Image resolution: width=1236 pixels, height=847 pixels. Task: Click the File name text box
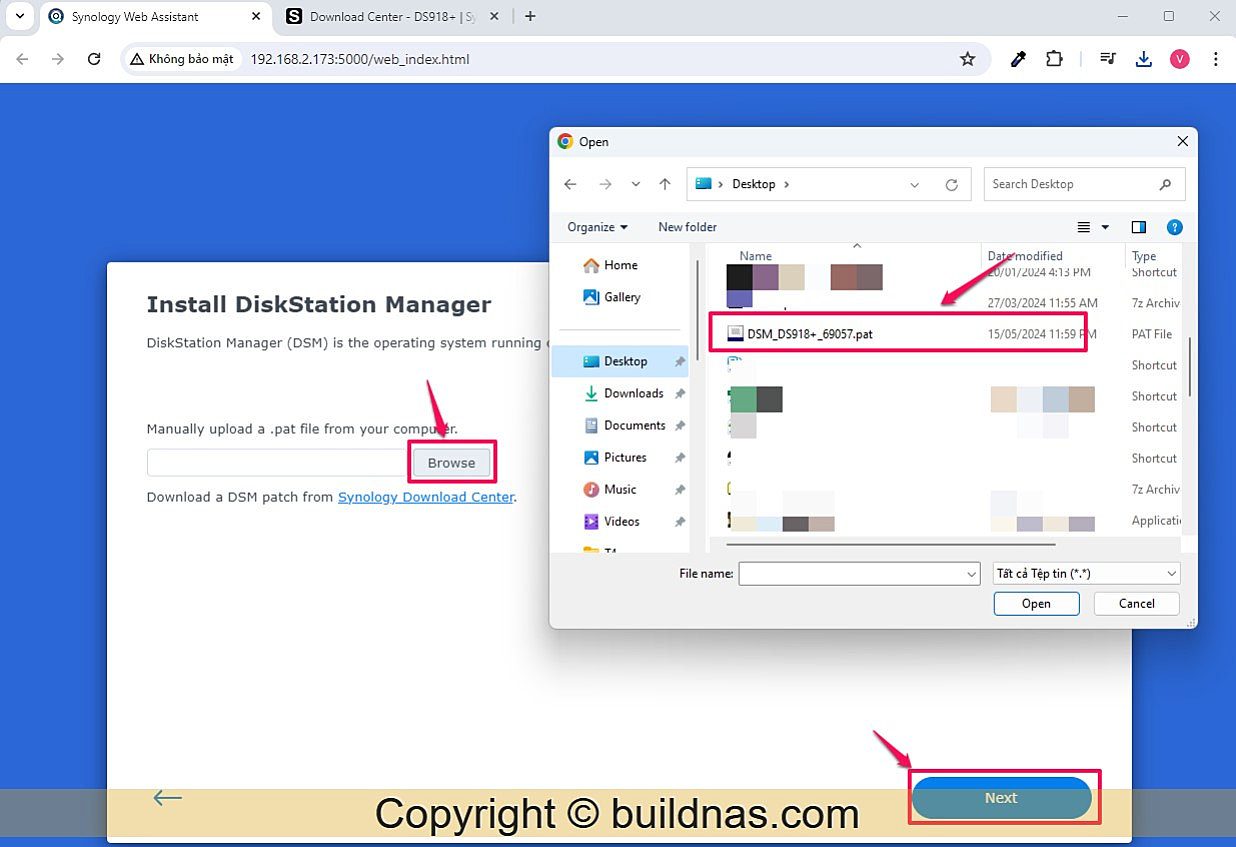tap(851, 574)
